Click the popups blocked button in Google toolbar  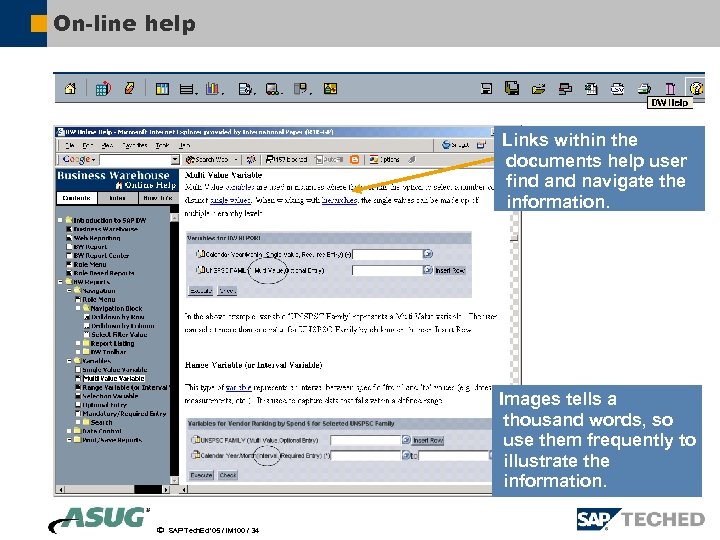[x=286, y=159]
